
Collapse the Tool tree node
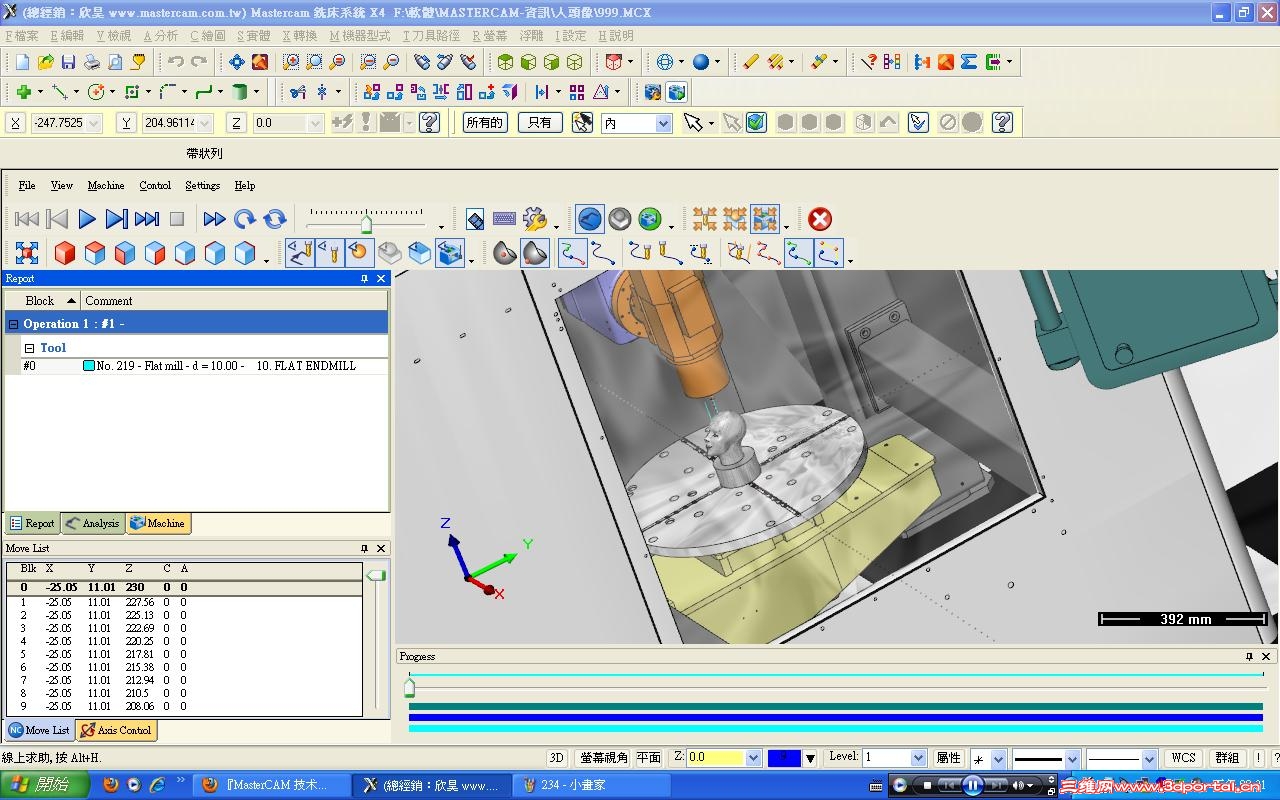[x=29, y=348]
